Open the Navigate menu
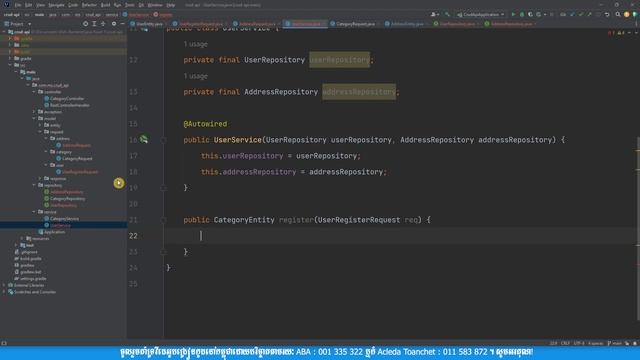640x360 pixels. pos(56,5)
